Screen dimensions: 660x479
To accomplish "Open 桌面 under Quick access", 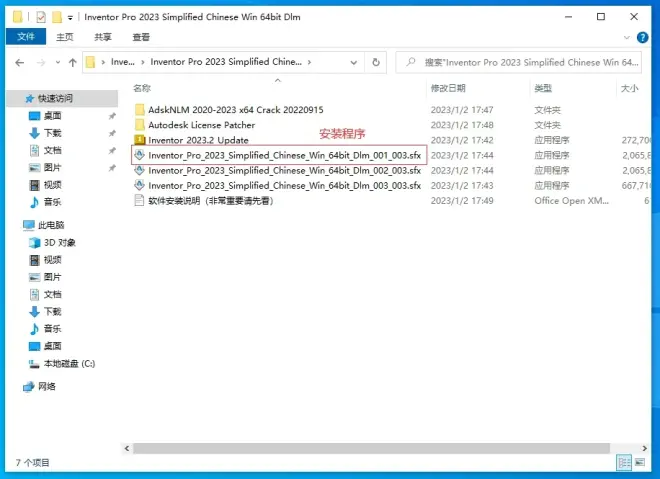I will click(52, 116).
